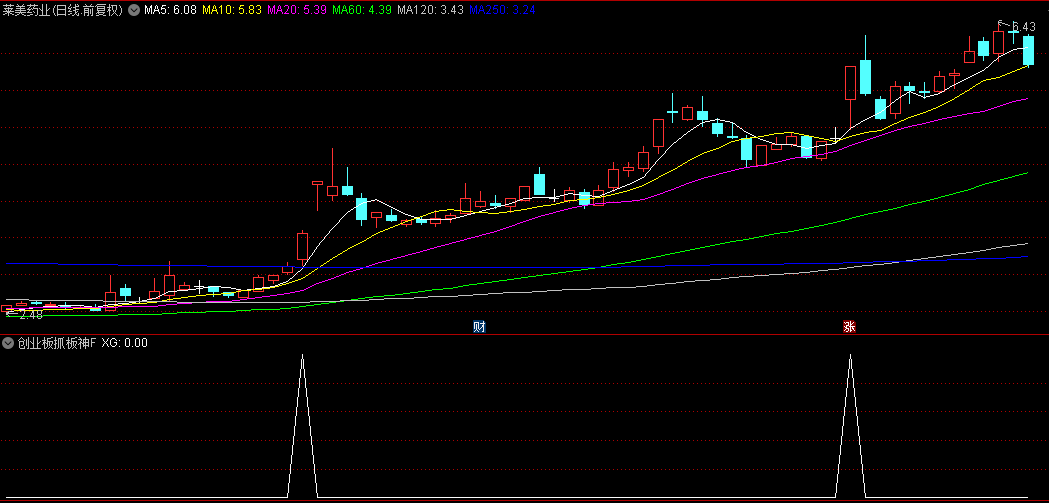Viewport: 1049px width, 503px height.
Task: Select the MA120 indicator label
Action: point(430,10)
